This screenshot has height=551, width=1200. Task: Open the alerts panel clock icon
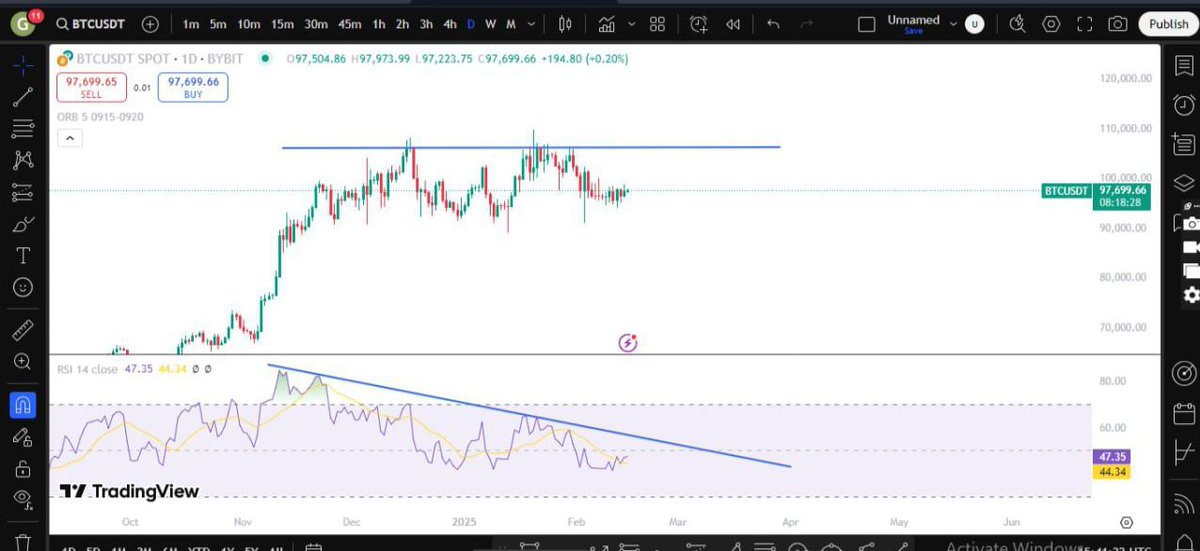click(x=1183, y=105)
